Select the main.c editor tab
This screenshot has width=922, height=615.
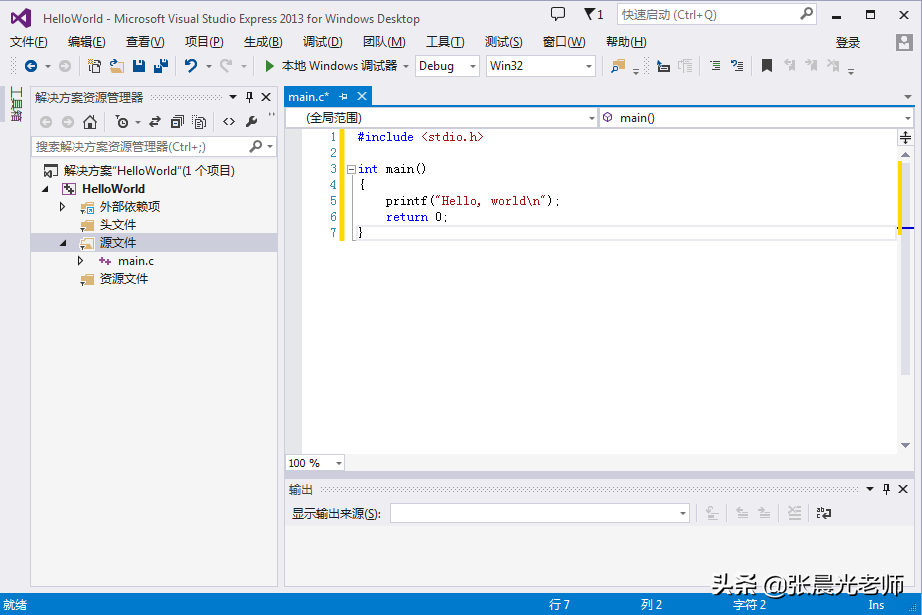pos(309,96)
